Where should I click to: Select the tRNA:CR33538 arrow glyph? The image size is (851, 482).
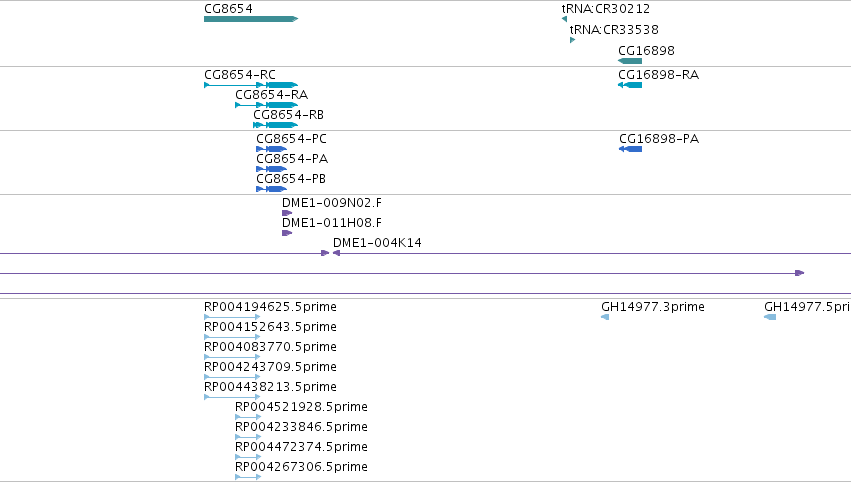tap(573, 40)
